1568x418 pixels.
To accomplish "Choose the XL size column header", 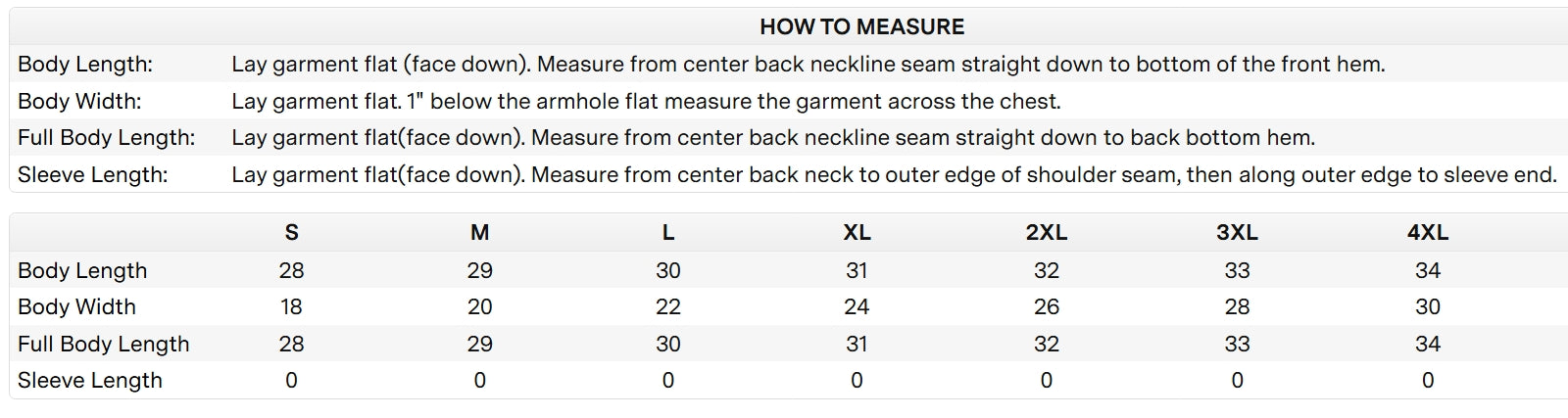I will pyautogui.click(x=857, y=233).
